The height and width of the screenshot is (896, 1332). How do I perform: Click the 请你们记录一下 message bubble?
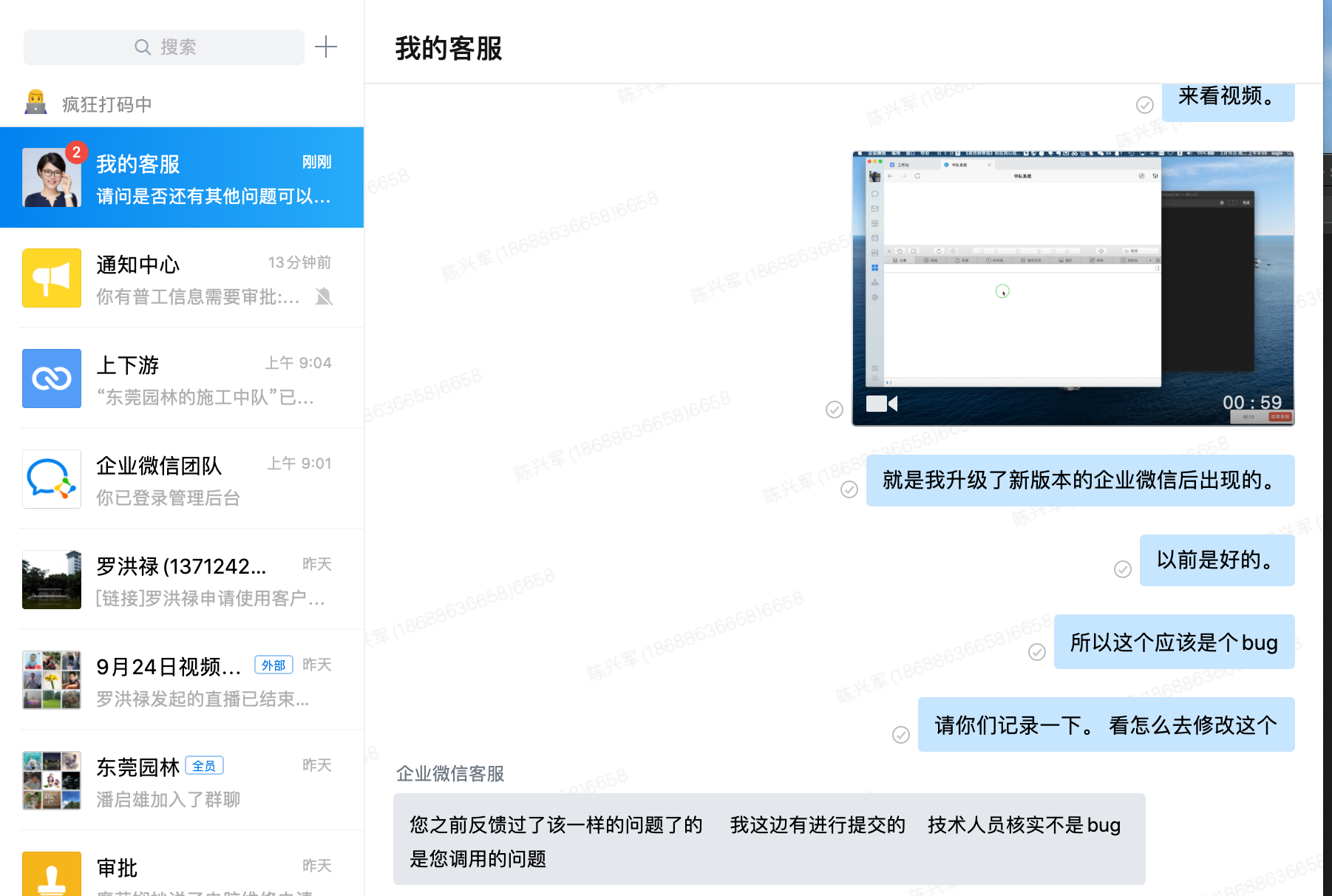(1107, 724)
